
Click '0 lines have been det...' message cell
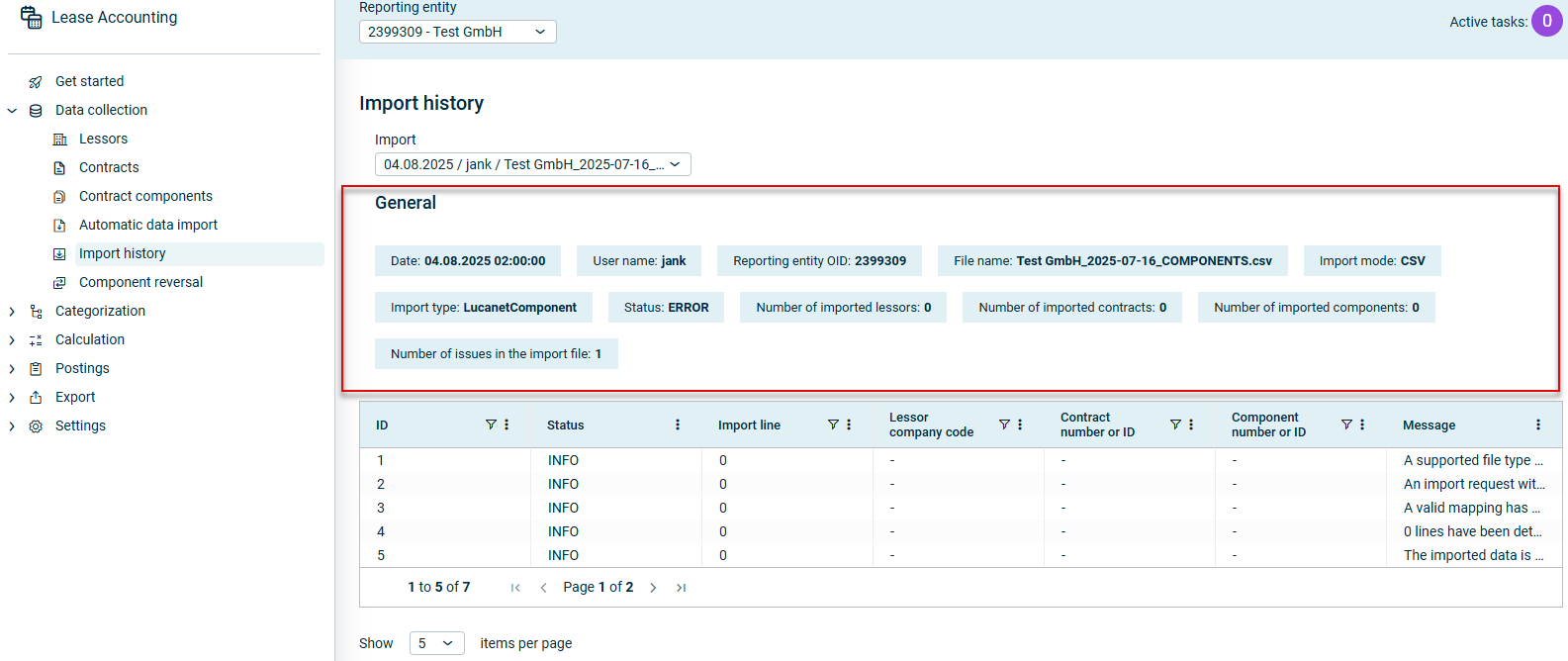click(x=1473, y=531)
